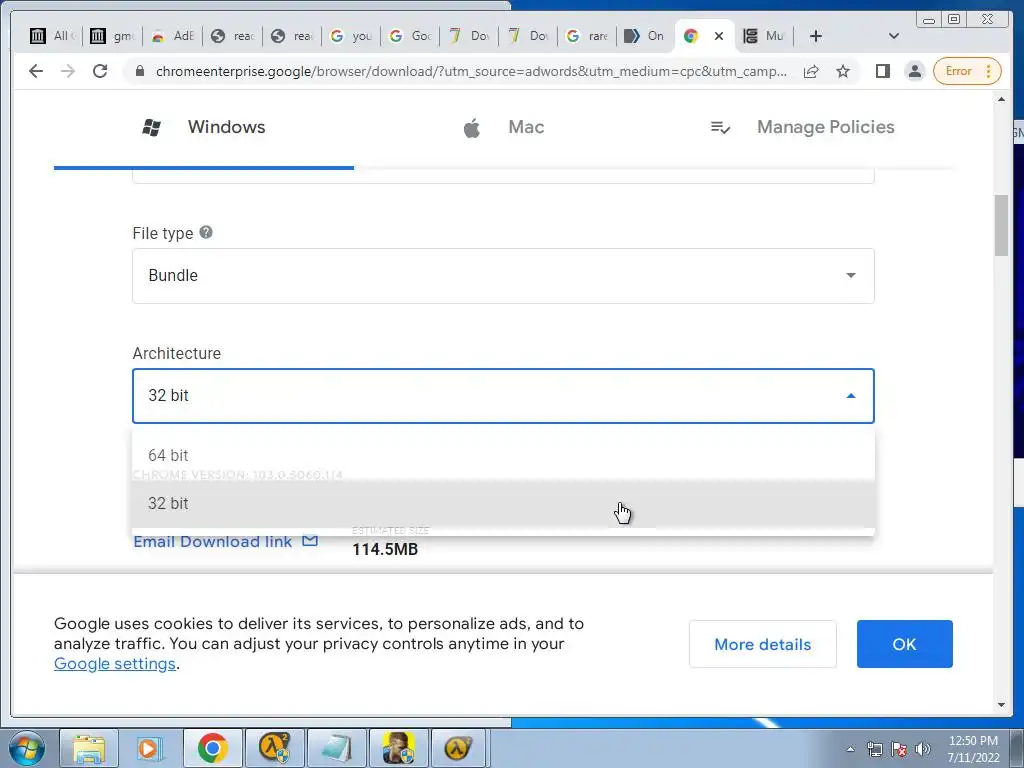This screenshot has height=768, width=1024.
Task: Switch to the 'AdE' tab
Action: (172, 36)
